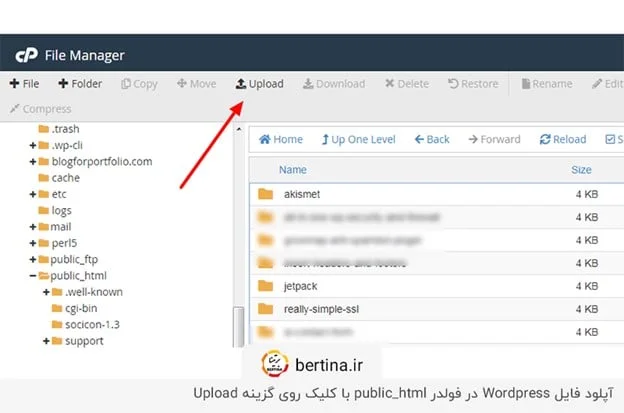The height and width of the screenshot is (413, 624).
Task: Click the Compress tool
Action: (x=40, y=109)
